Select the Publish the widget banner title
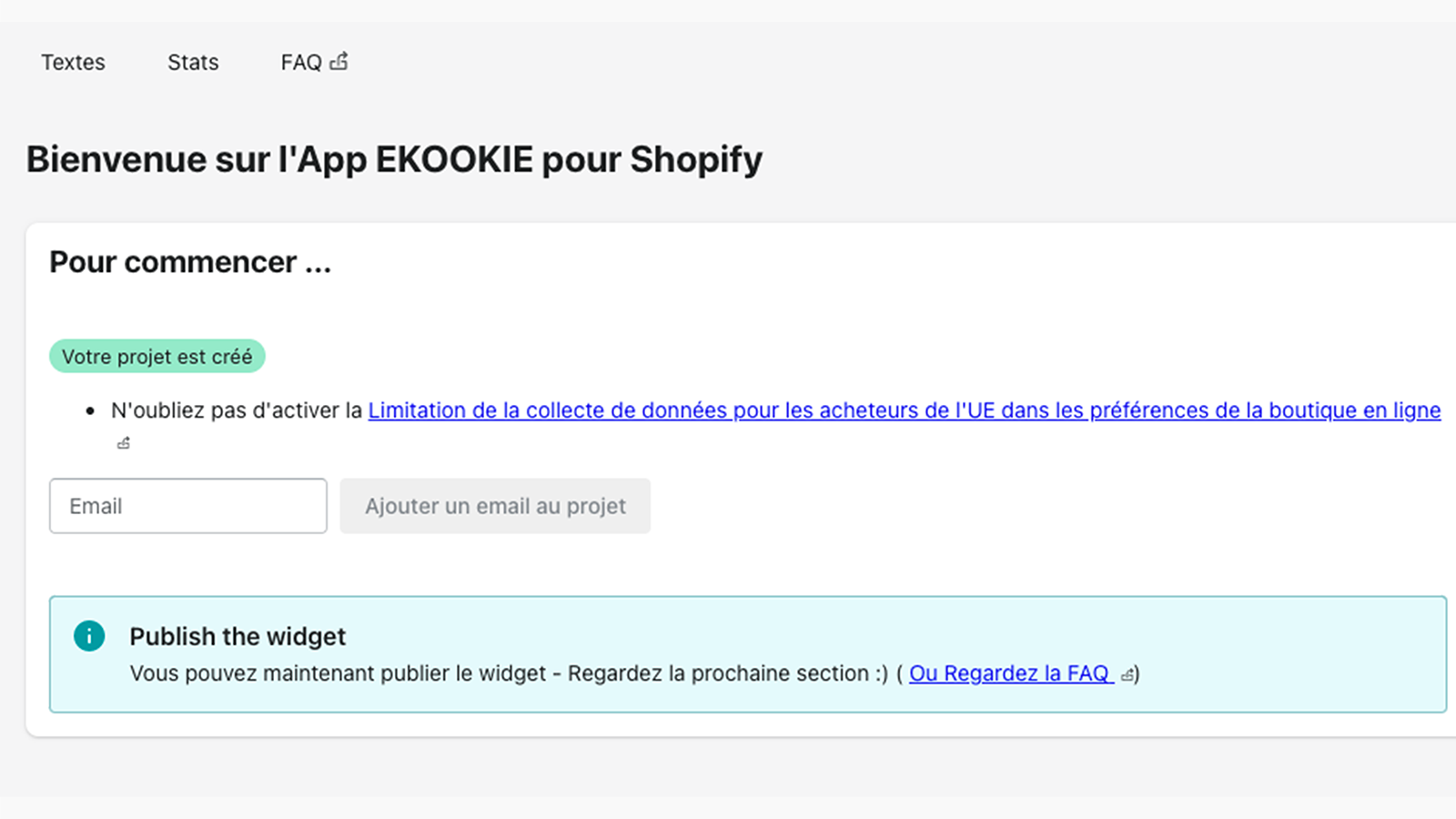 238,636
